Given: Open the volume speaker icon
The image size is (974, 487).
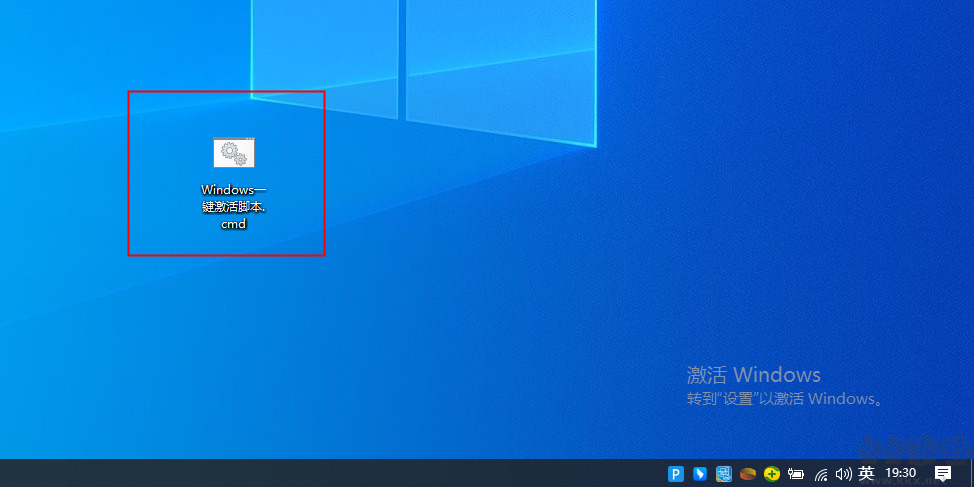Looking at the screenshot, I should (843, 474).
